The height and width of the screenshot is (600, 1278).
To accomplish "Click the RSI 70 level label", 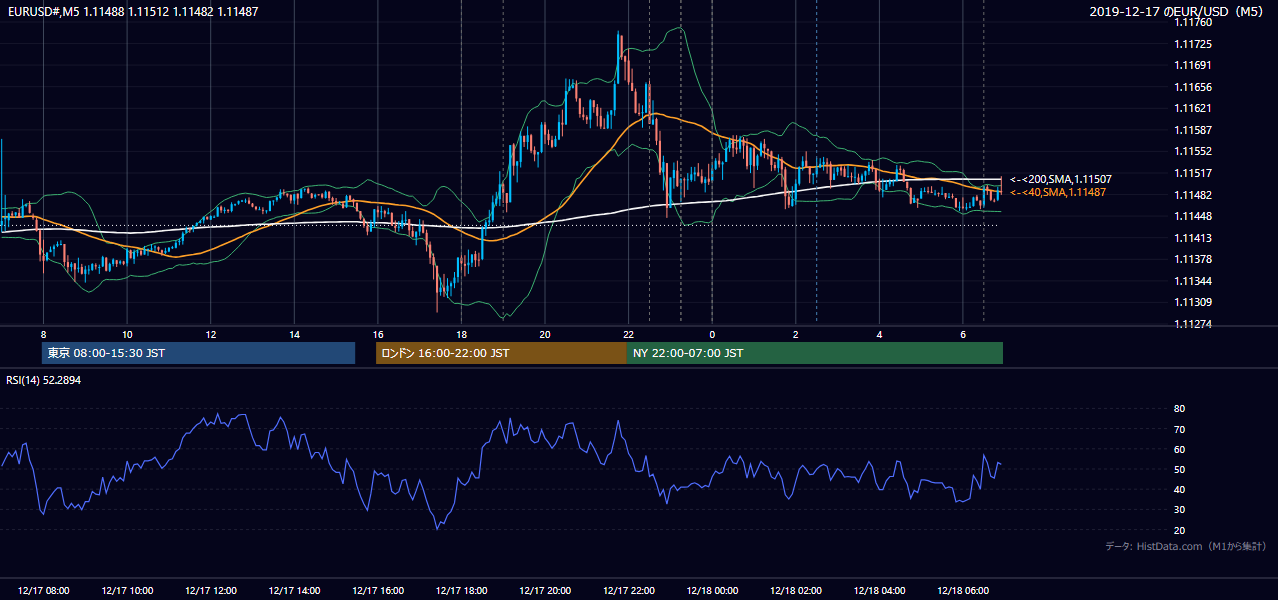I will 1179,429.
